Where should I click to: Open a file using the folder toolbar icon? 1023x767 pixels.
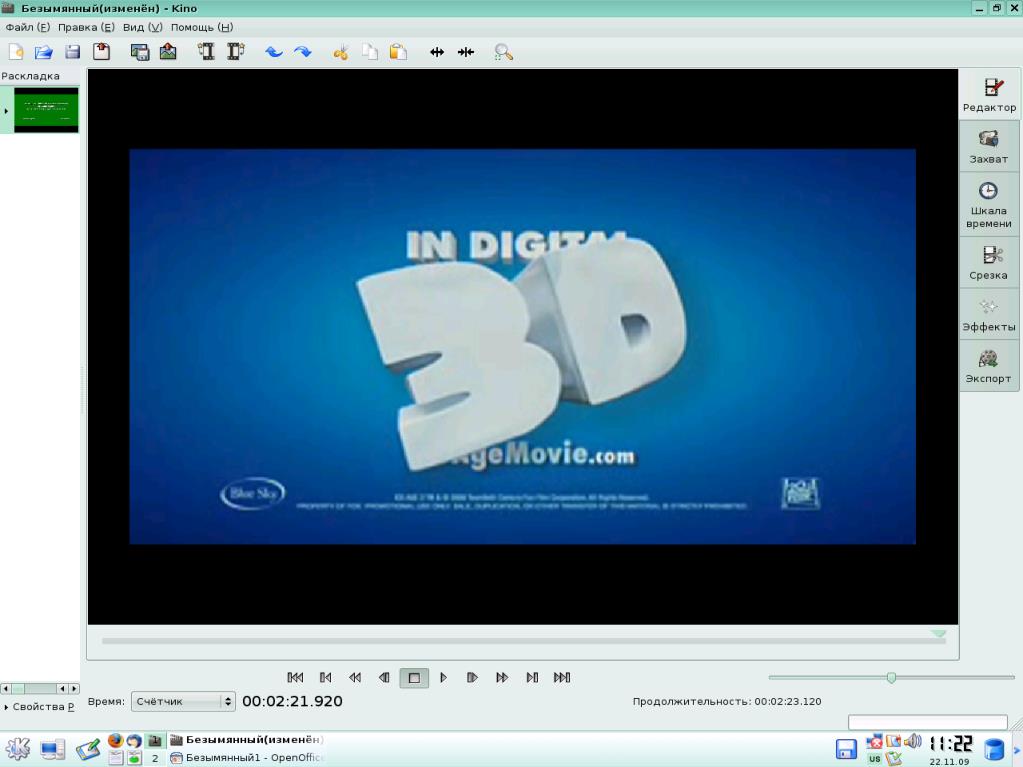tap(44, 52)
